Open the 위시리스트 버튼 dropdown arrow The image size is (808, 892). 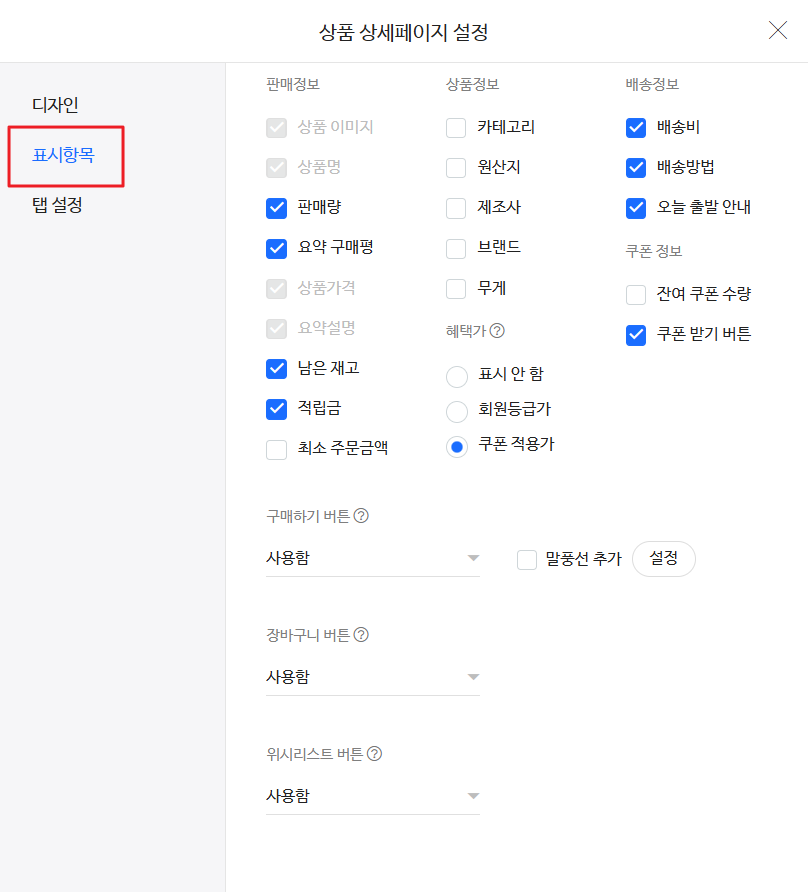pyautogui.click(x=473, y=796)
